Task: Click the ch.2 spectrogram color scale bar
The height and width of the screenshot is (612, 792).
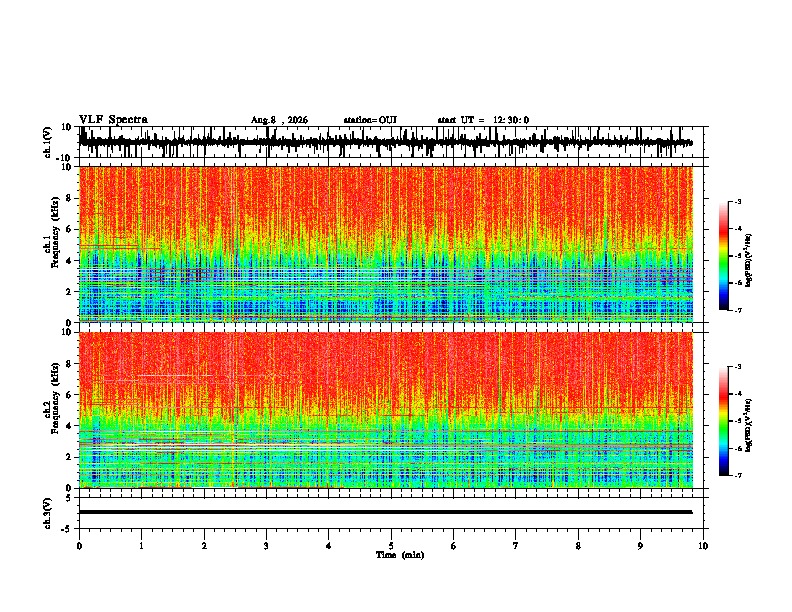Action: click(723, 421)
